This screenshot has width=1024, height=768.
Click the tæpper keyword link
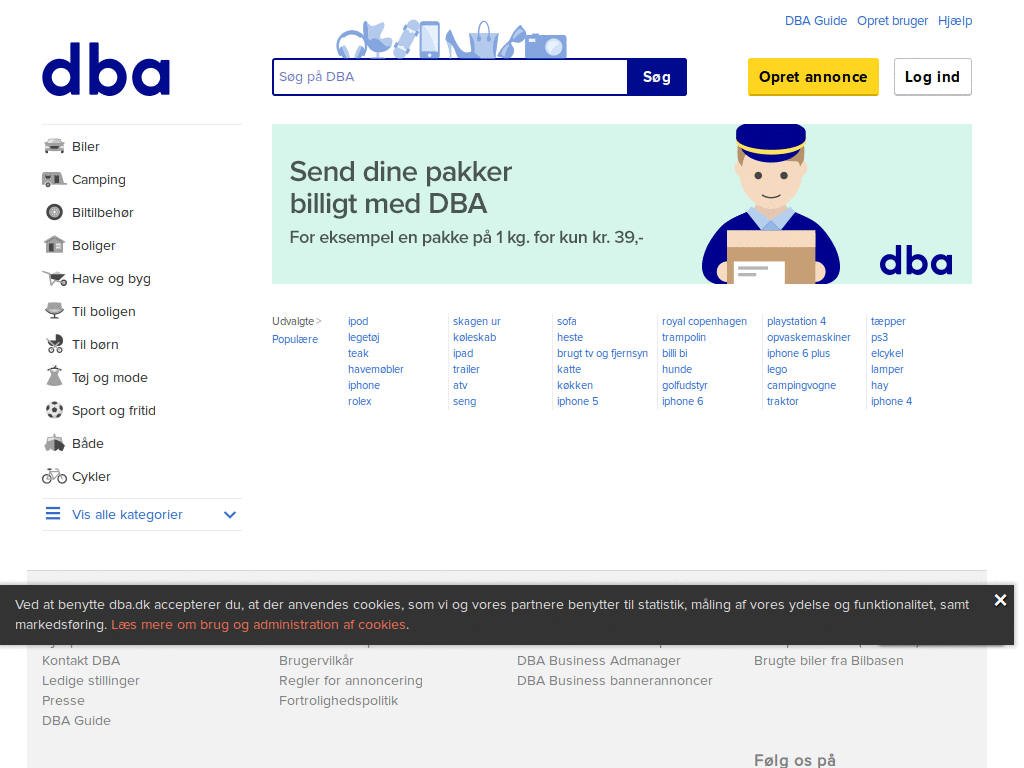pos(888,321)
